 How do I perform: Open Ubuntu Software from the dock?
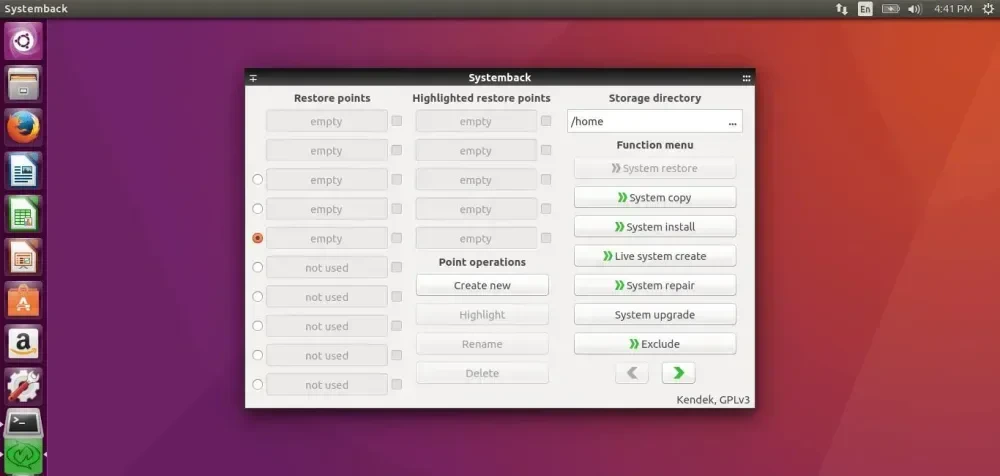click(24, 301)
